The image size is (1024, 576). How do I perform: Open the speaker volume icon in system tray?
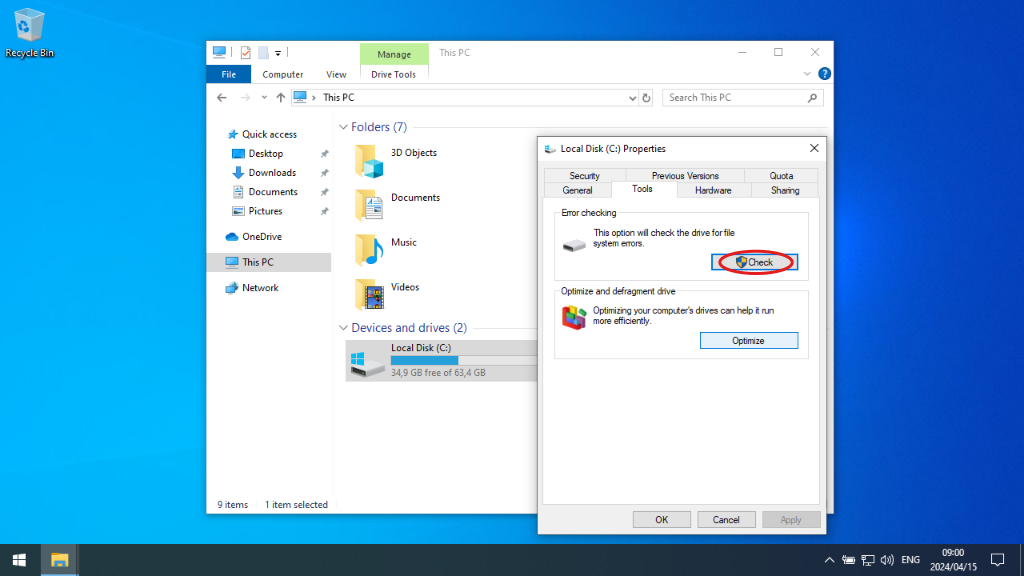coord(888,560)
